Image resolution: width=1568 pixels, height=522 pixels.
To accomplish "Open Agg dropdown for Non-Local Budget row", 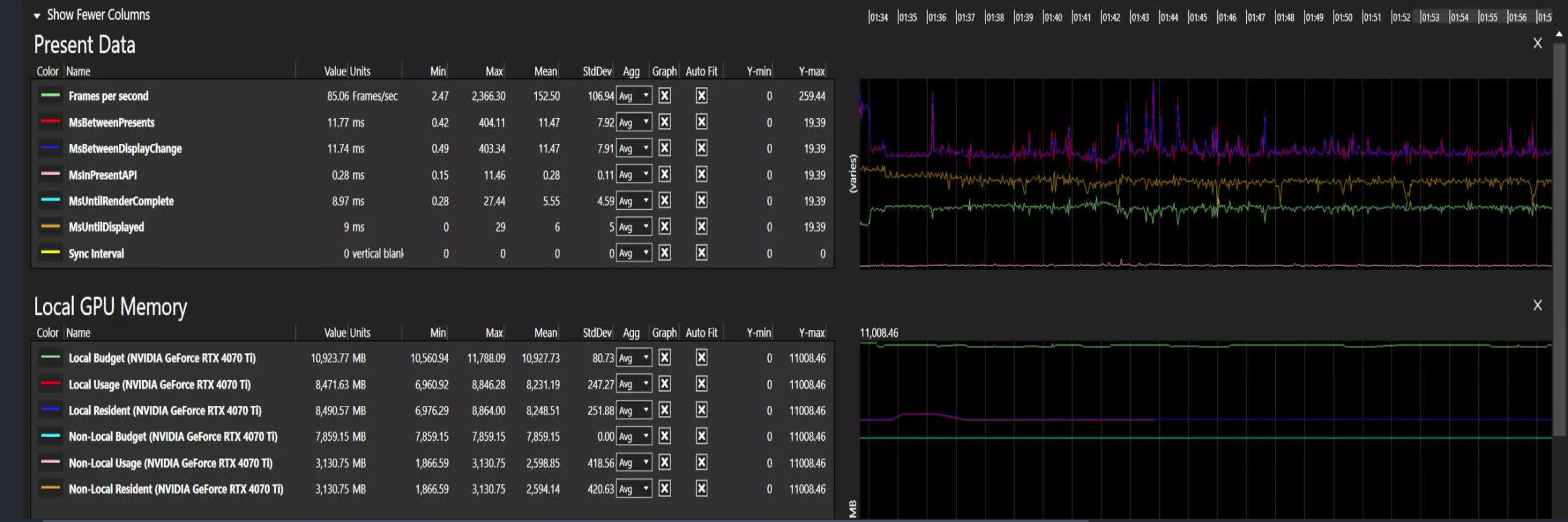I will (x=634, y=436).
